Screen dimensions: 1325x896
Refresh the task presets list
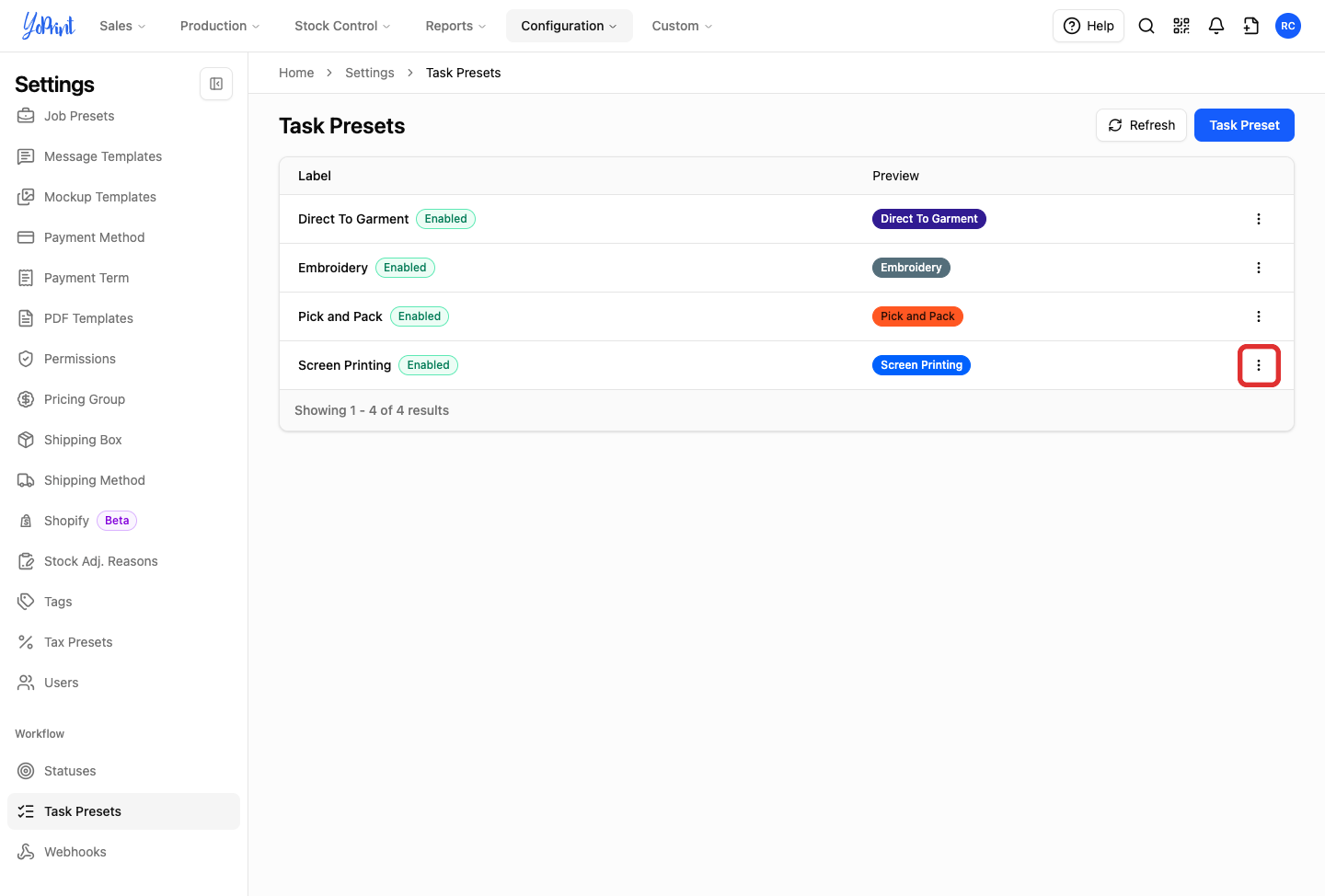pyautogui.click(x=1141, y=125)
